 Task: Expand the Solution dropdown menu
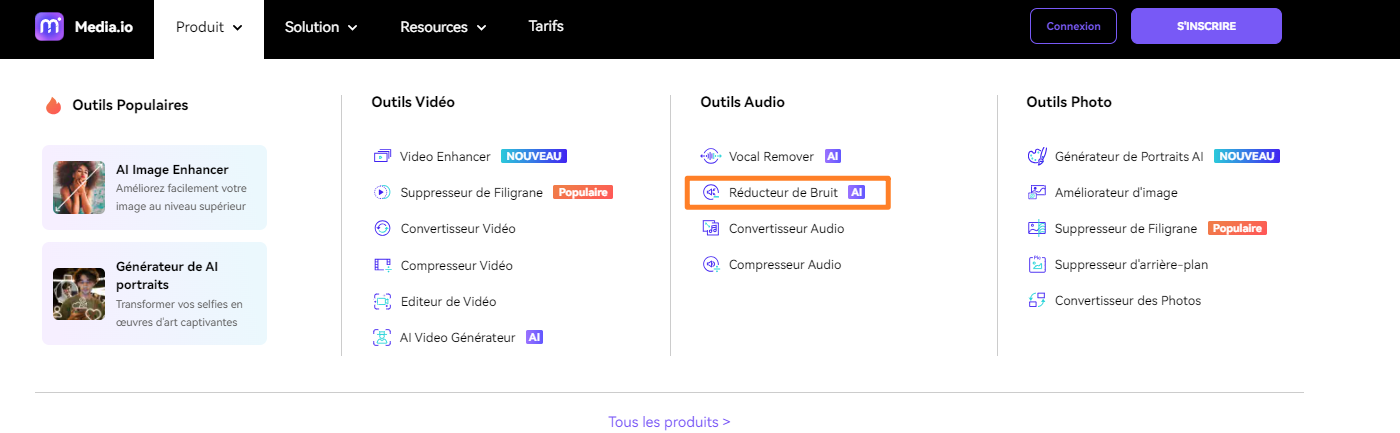pos(320,28)
